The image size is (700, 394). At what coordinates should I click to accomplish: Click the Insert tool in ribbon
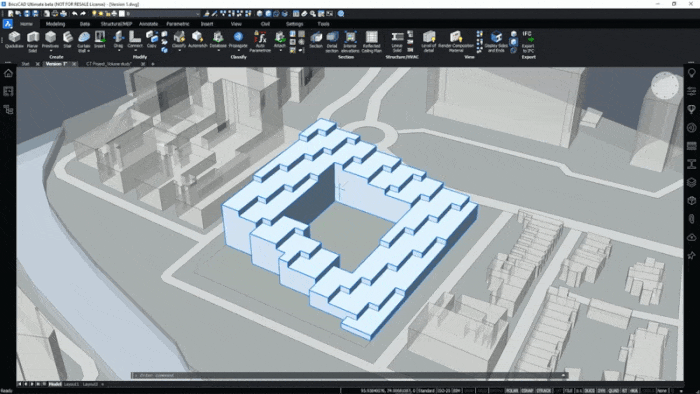[100, 40]
